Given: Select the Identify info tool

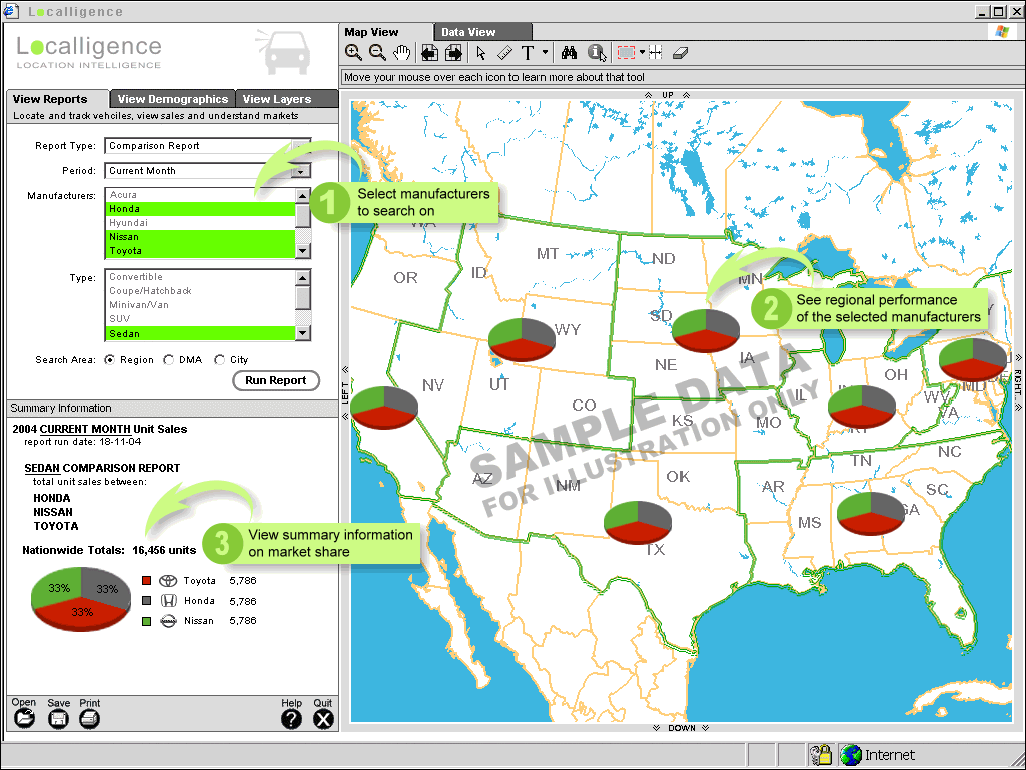Looking at the screenshot, I should (x=596, y=53).
